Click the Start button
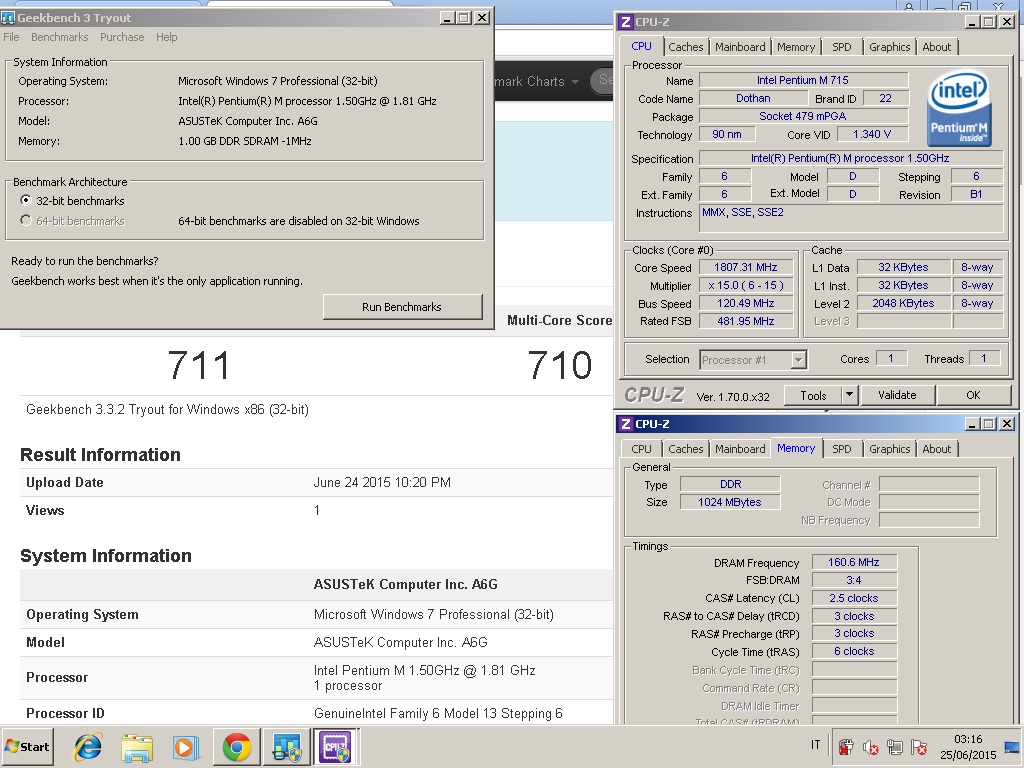Screen dimensions: 1024x768 point(27,746)
